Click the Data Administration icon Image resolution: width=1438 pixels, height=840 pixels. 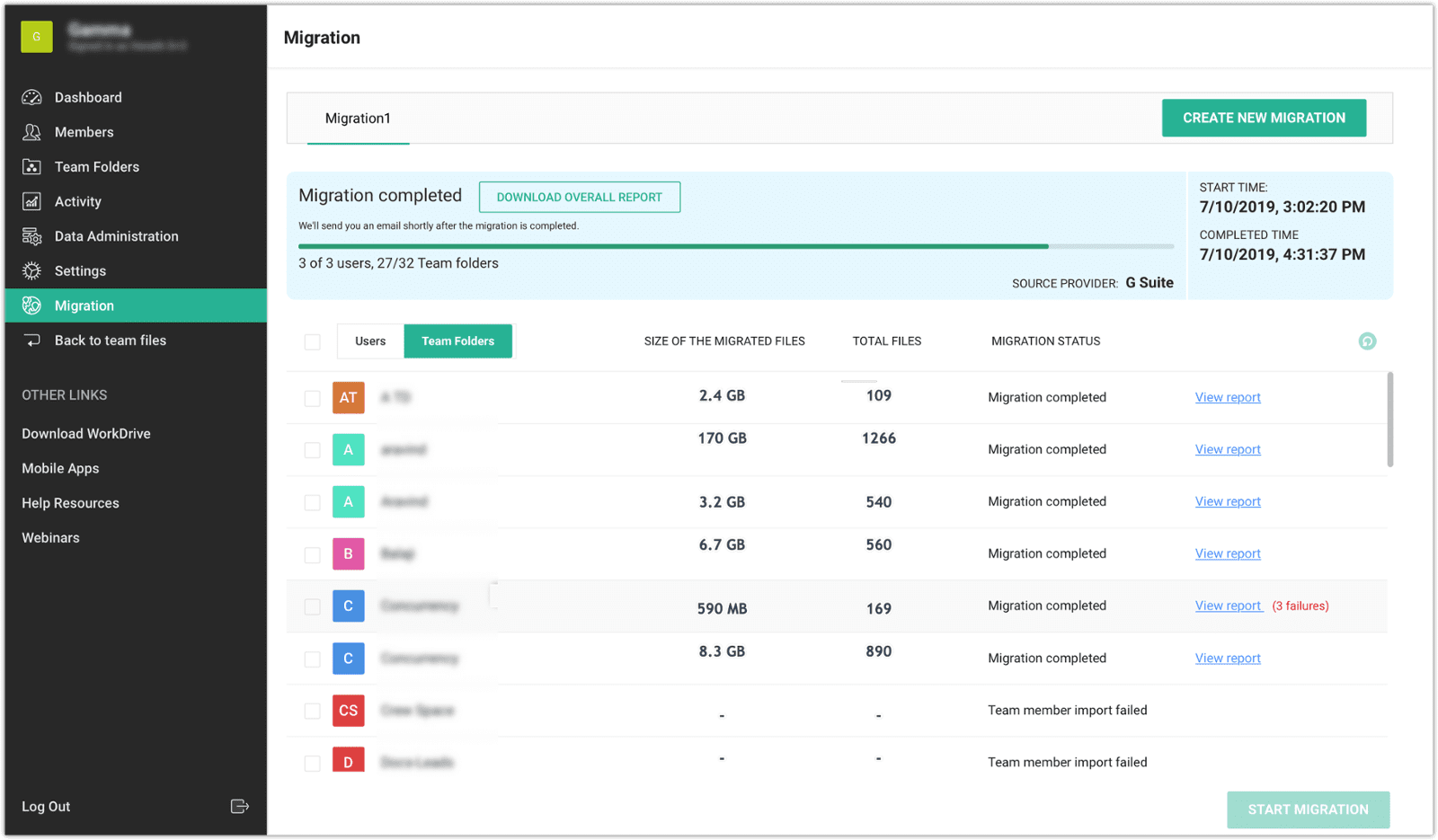(x=31, y=236)
